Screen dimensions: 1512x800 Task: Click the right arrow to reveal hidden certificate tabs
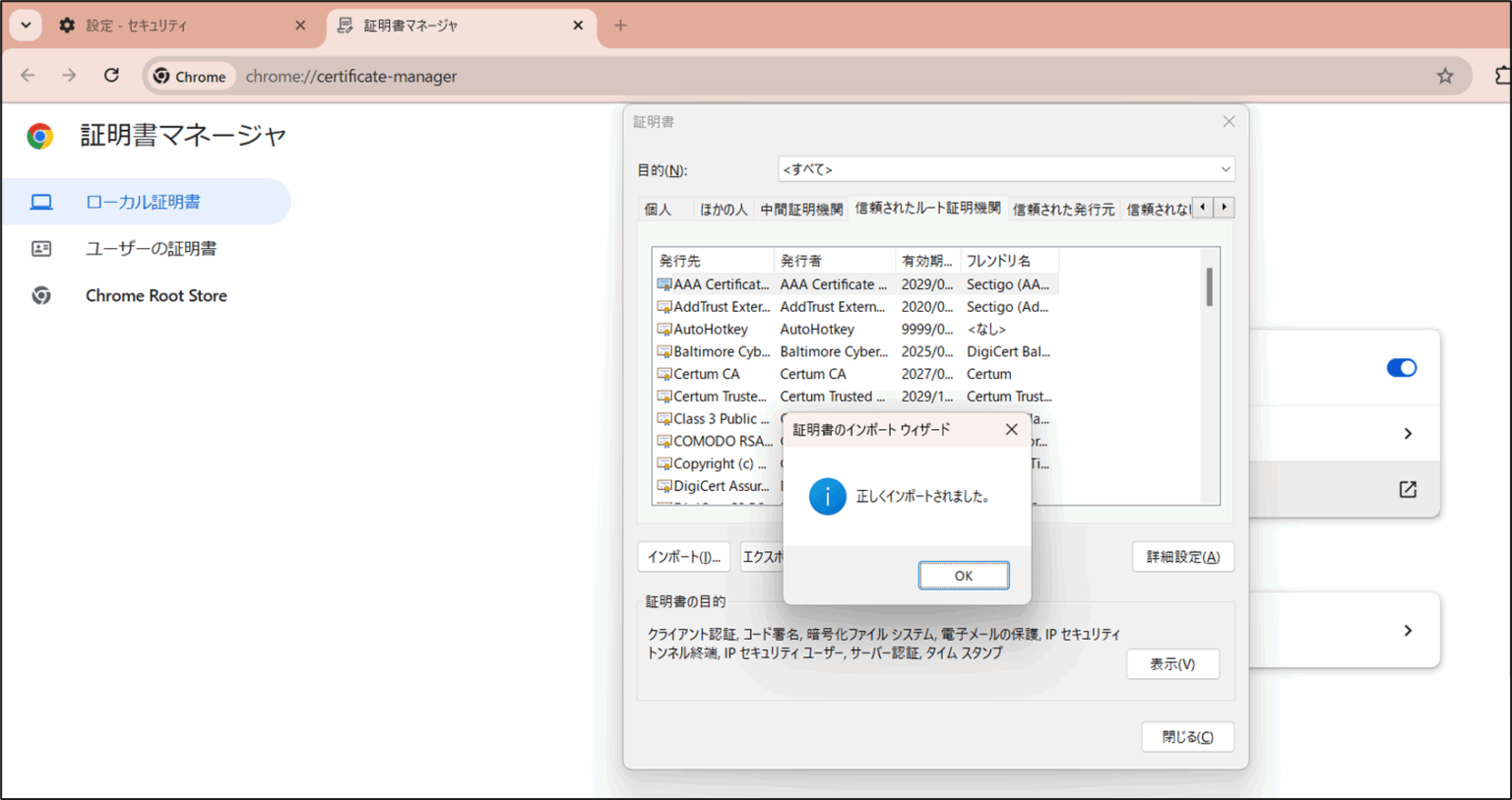[1223, 208]
